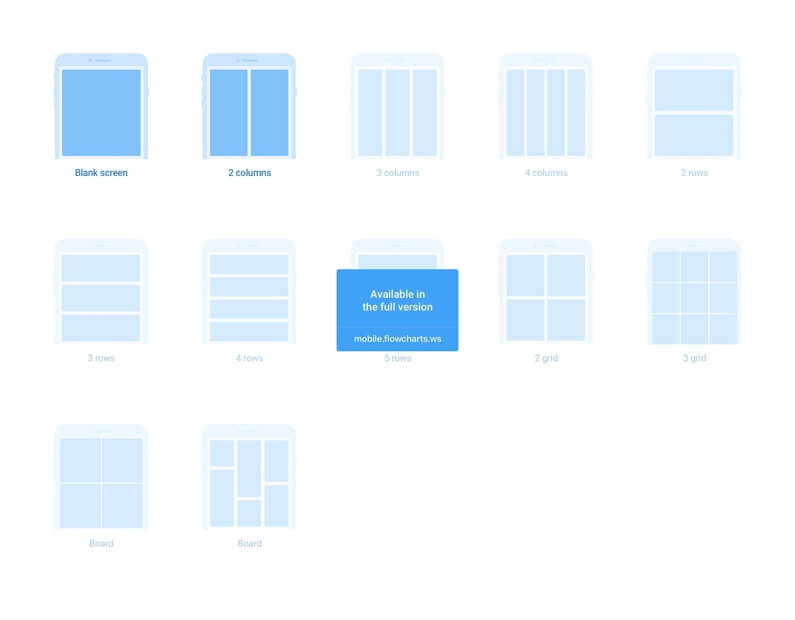Choose the 3 grid layout thumbnail
Viewport: 795px width, 620px height.
[694, 291]
